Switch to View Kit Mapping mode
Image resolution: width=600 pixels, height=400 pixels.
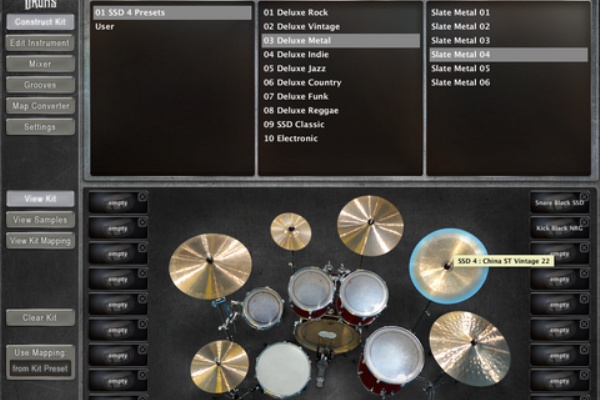point(40,241)
